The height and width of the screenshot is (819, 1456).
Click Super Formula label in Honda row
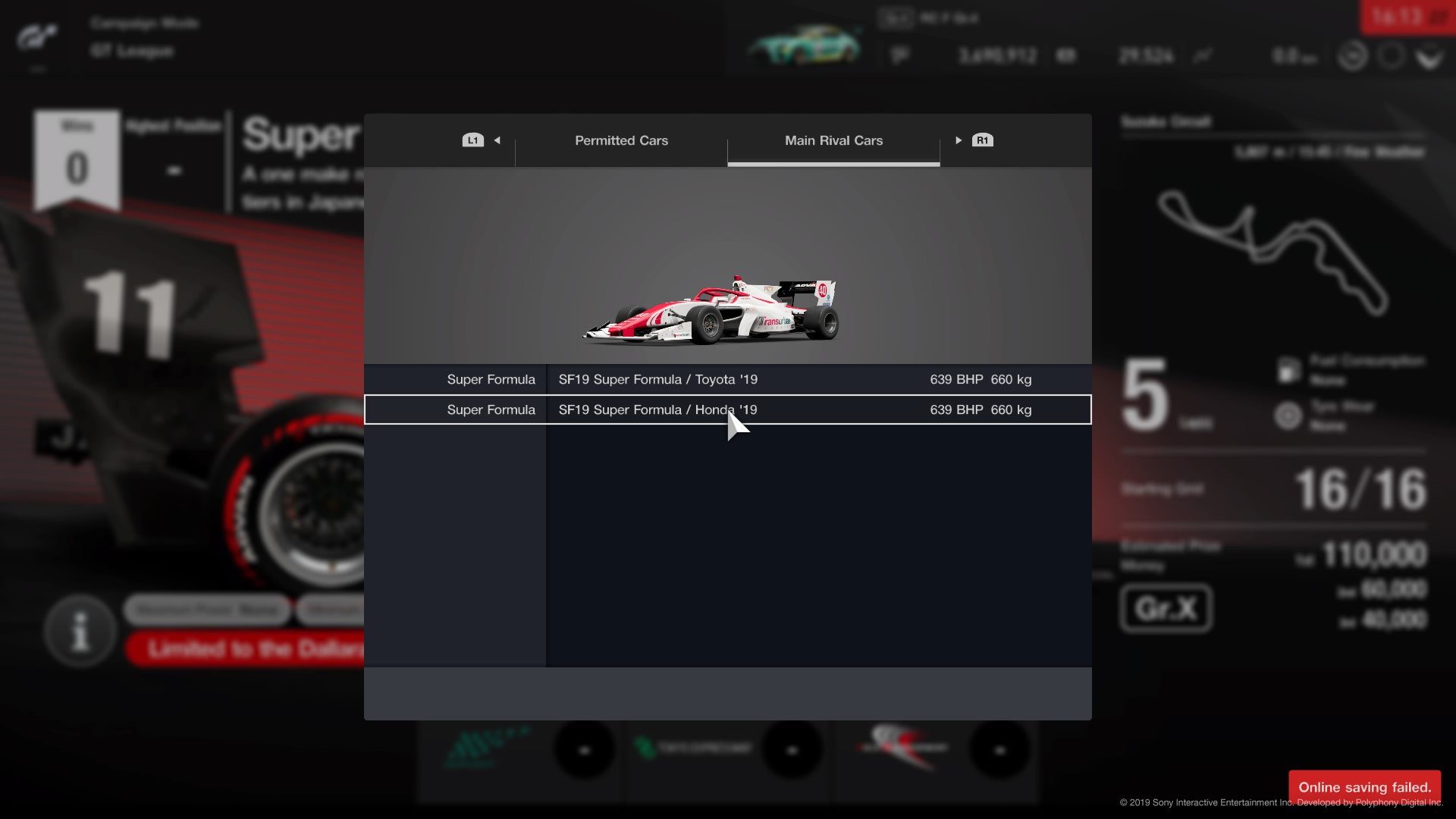[x=491, y=409]
